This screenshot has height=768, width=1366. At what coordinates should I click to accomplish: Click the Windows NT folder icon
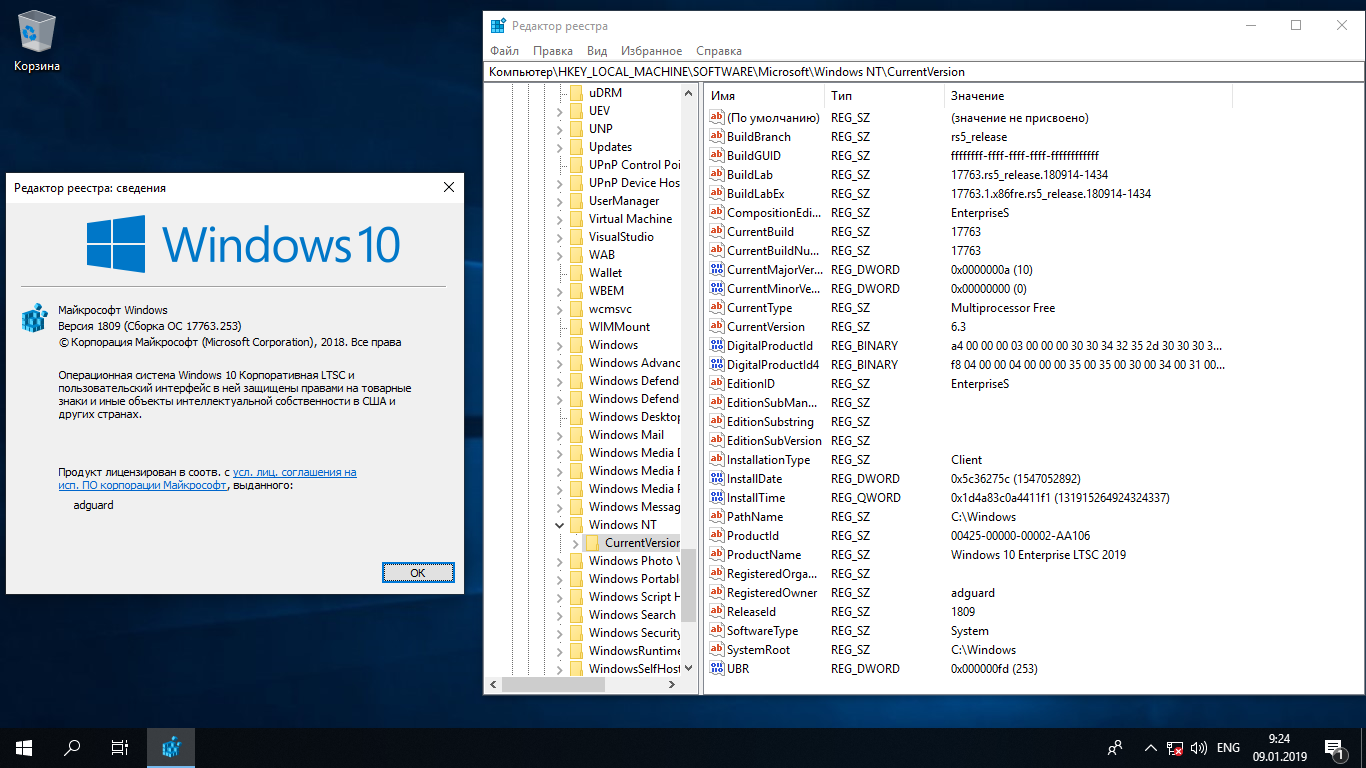576,525
